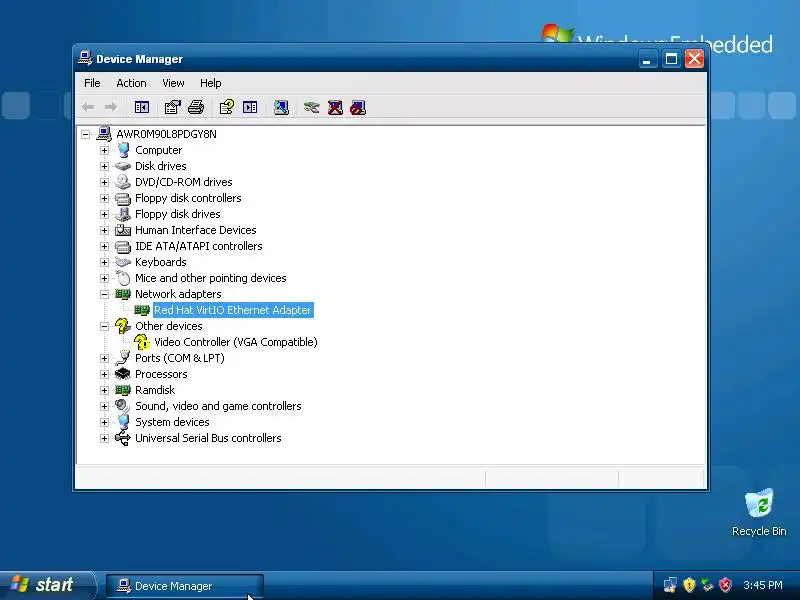This screenshot has height=600, width=800.
Task: Select the Computer label in the tree
Action: pos(158,150)
